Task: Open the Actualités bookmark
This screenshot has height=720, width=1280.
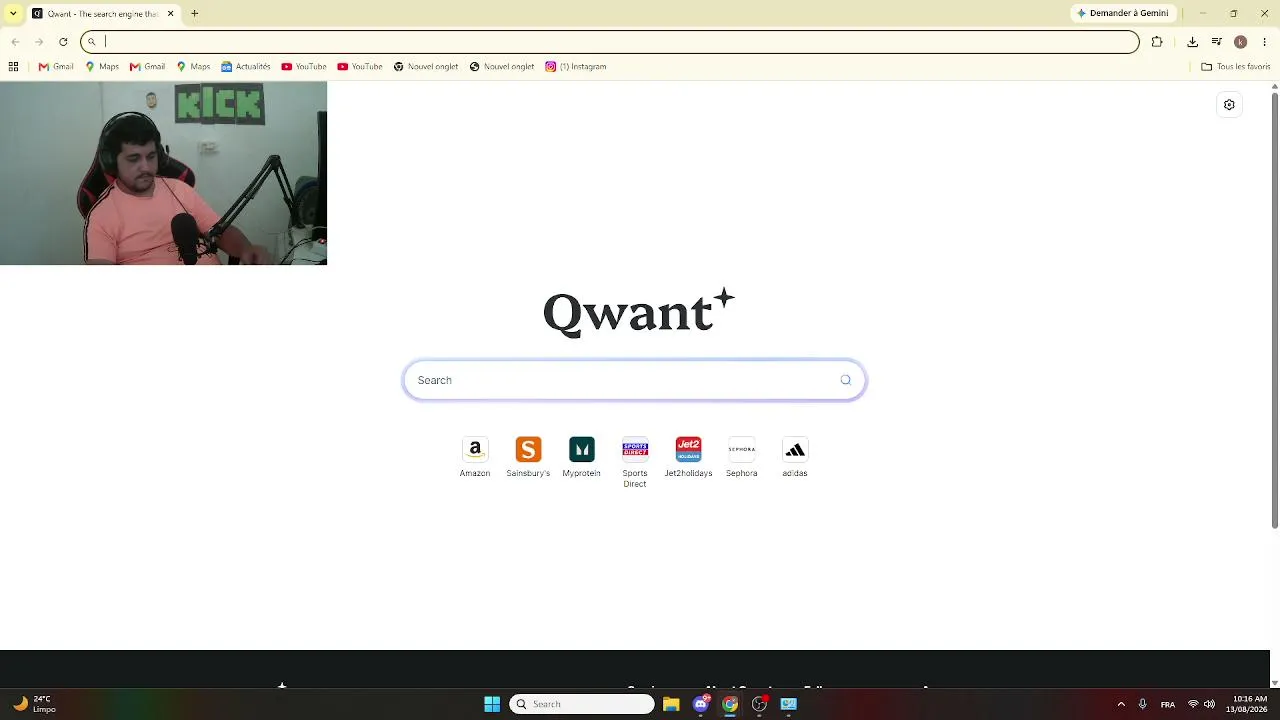Action: pos(246,67)
